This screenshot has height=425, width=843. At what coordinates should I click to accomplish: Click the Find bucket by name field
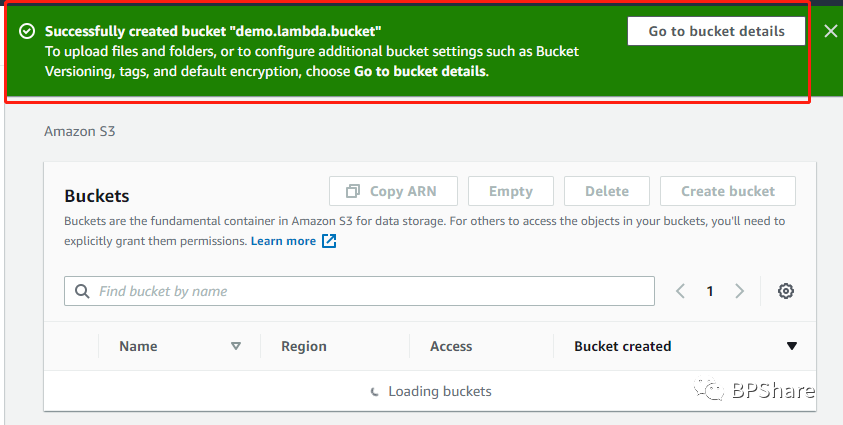[x=370, y=291]
